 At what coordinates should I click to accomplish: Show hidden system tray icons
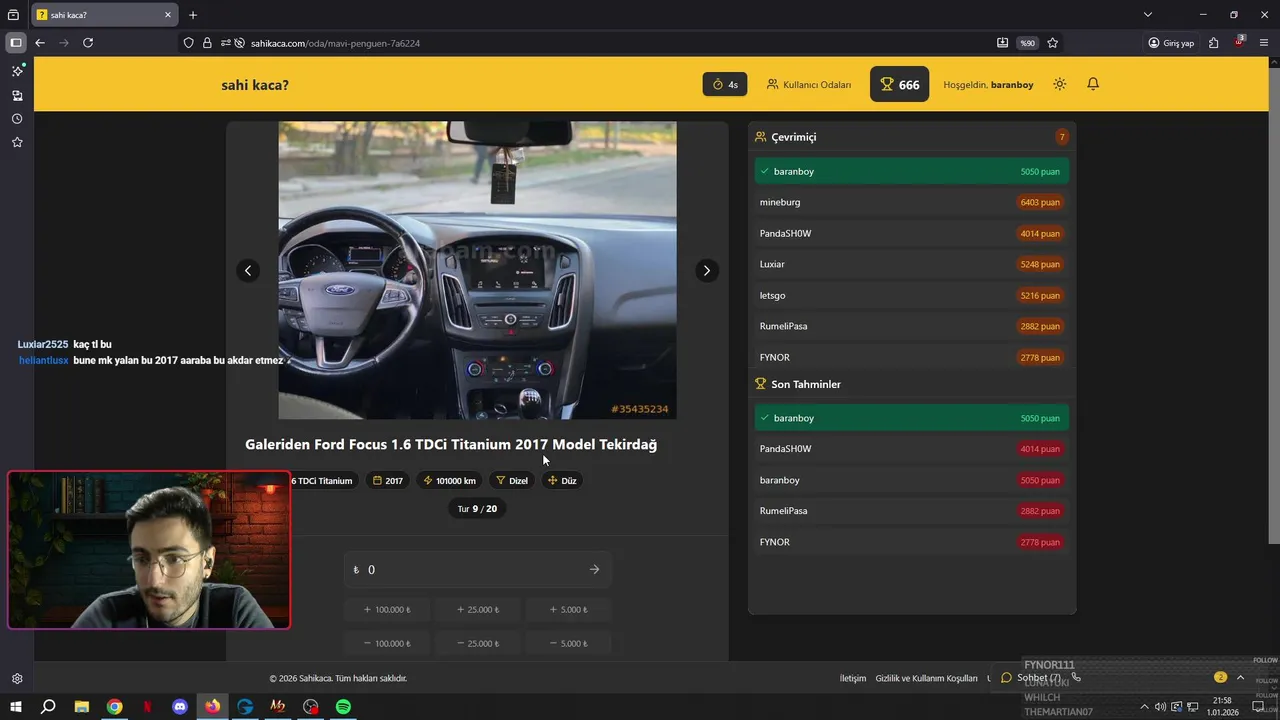pos(1145,707)
